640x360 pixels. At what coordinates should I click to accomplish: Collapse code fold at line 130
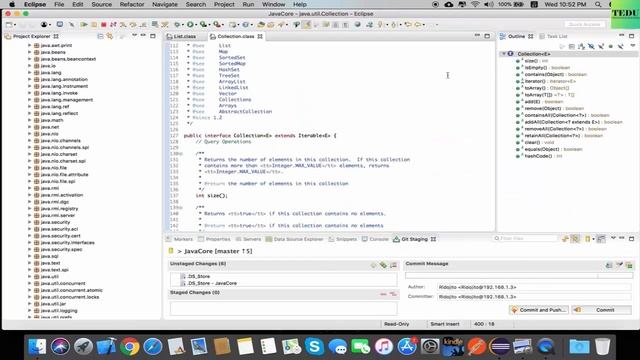[x=182, y=154]
